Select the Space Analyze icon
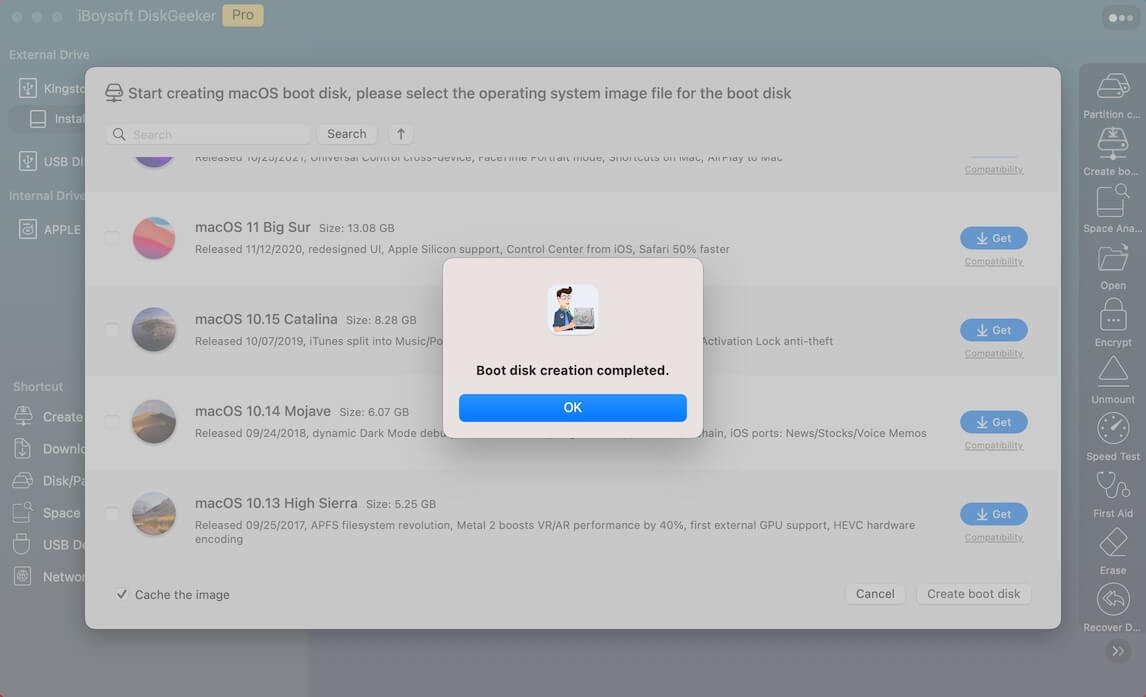 1113,201
